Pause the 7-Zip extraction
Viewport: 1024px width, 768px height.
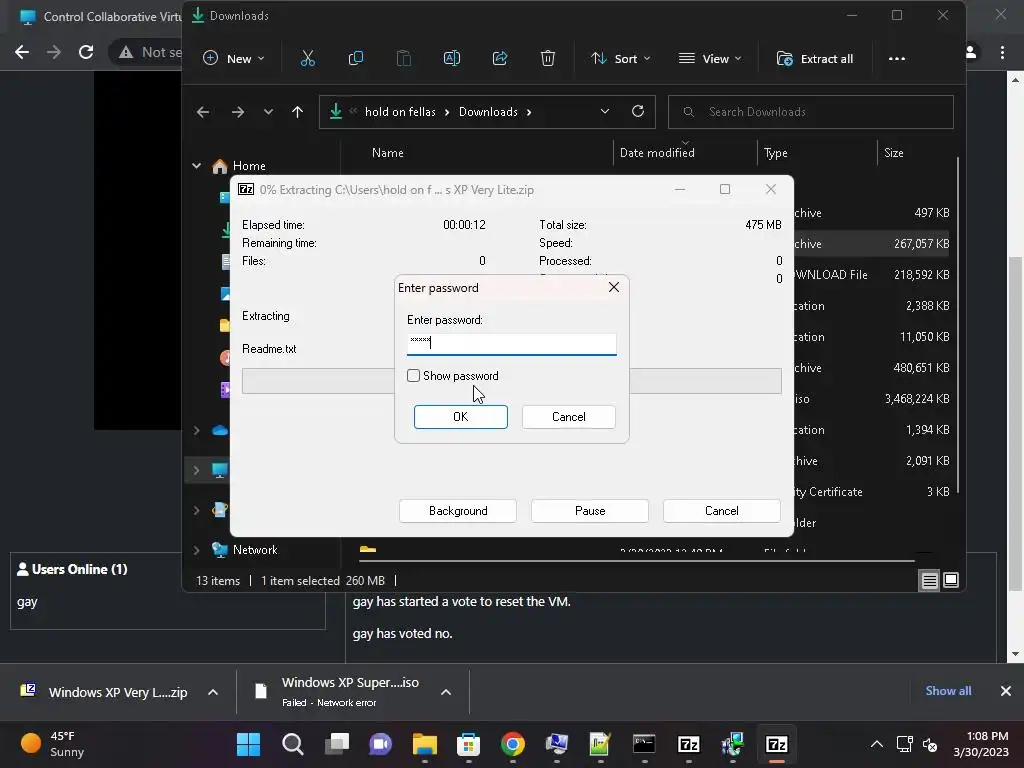point(590,511)
